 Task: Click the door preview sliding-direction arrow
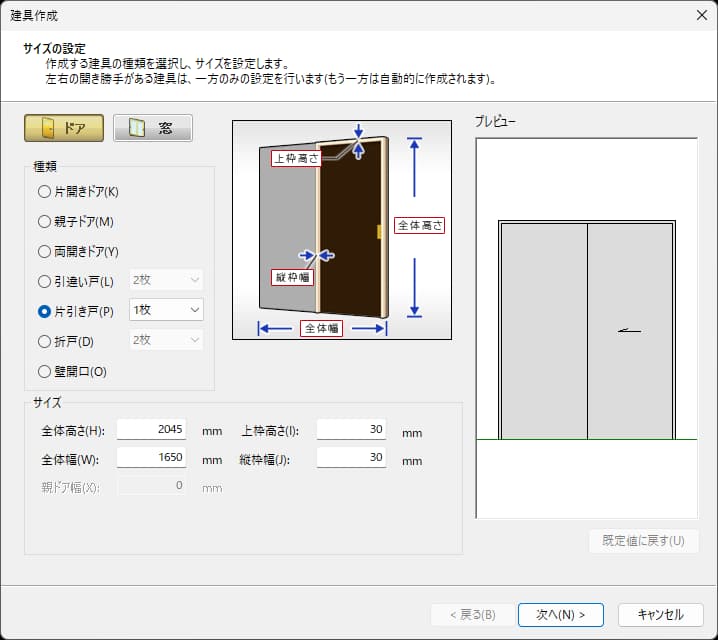[x=630, y=331]
